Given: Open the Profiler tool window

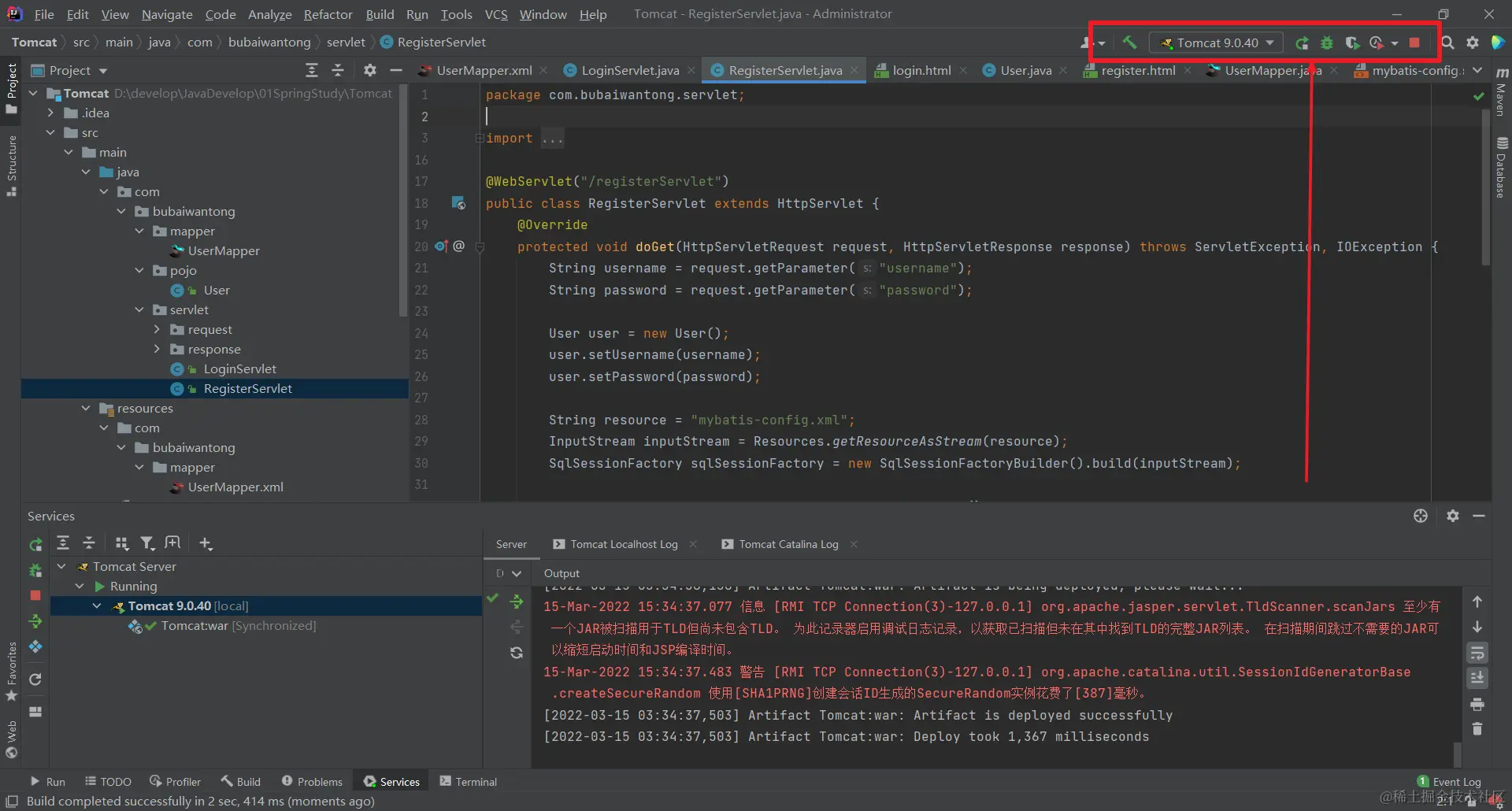Looking at the screenshot, I should coord(175,781).
